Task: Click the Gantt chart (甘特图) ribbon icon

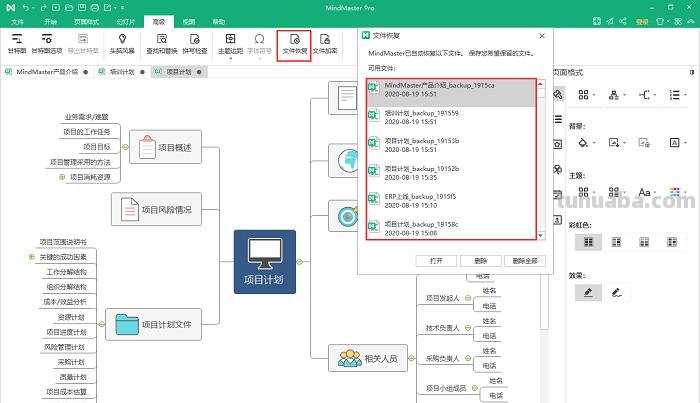Action: (17, 43)
